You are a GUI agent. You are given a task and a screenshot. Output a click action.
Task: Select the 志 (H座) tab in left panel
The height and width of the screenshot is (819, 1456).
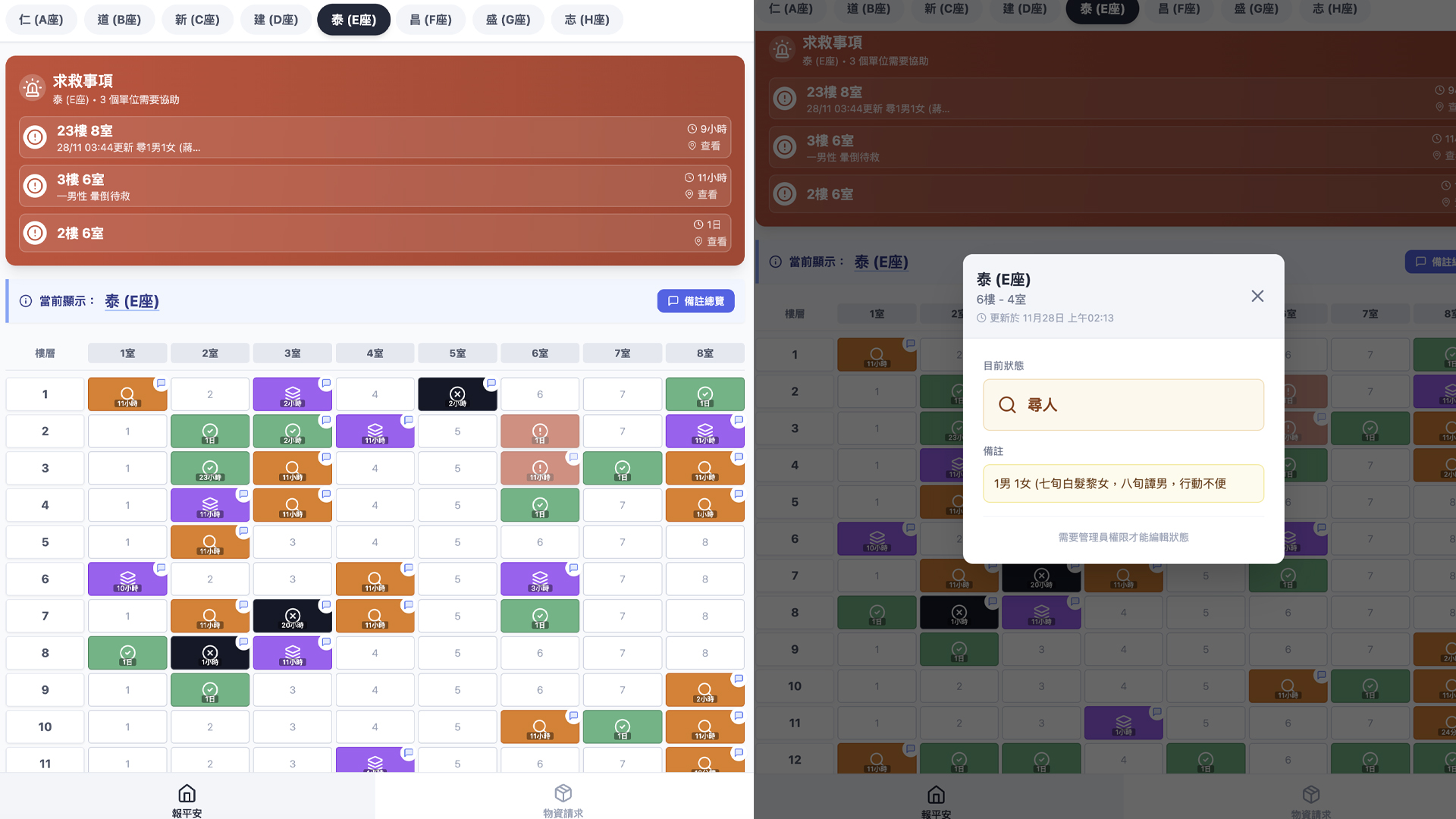click(586, 20)
